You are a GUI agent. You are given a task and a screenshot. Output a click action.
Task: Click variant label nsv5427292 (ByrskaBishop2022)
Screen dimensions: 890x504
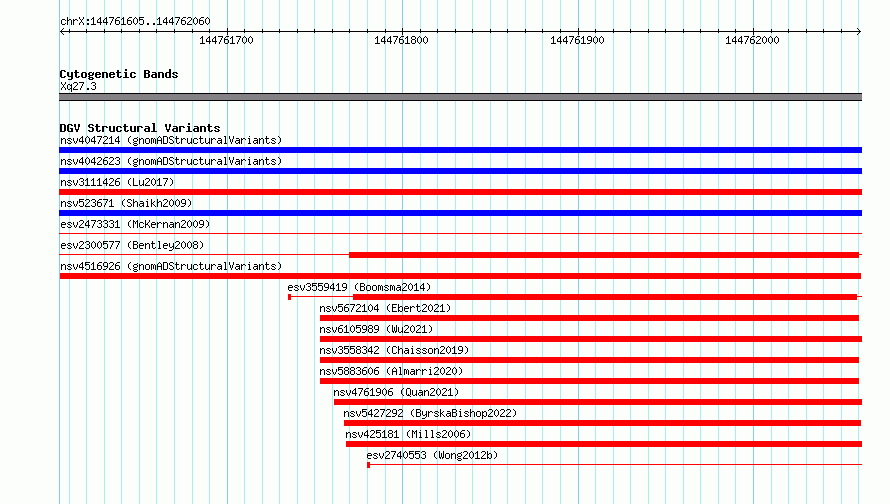point(430,413)
